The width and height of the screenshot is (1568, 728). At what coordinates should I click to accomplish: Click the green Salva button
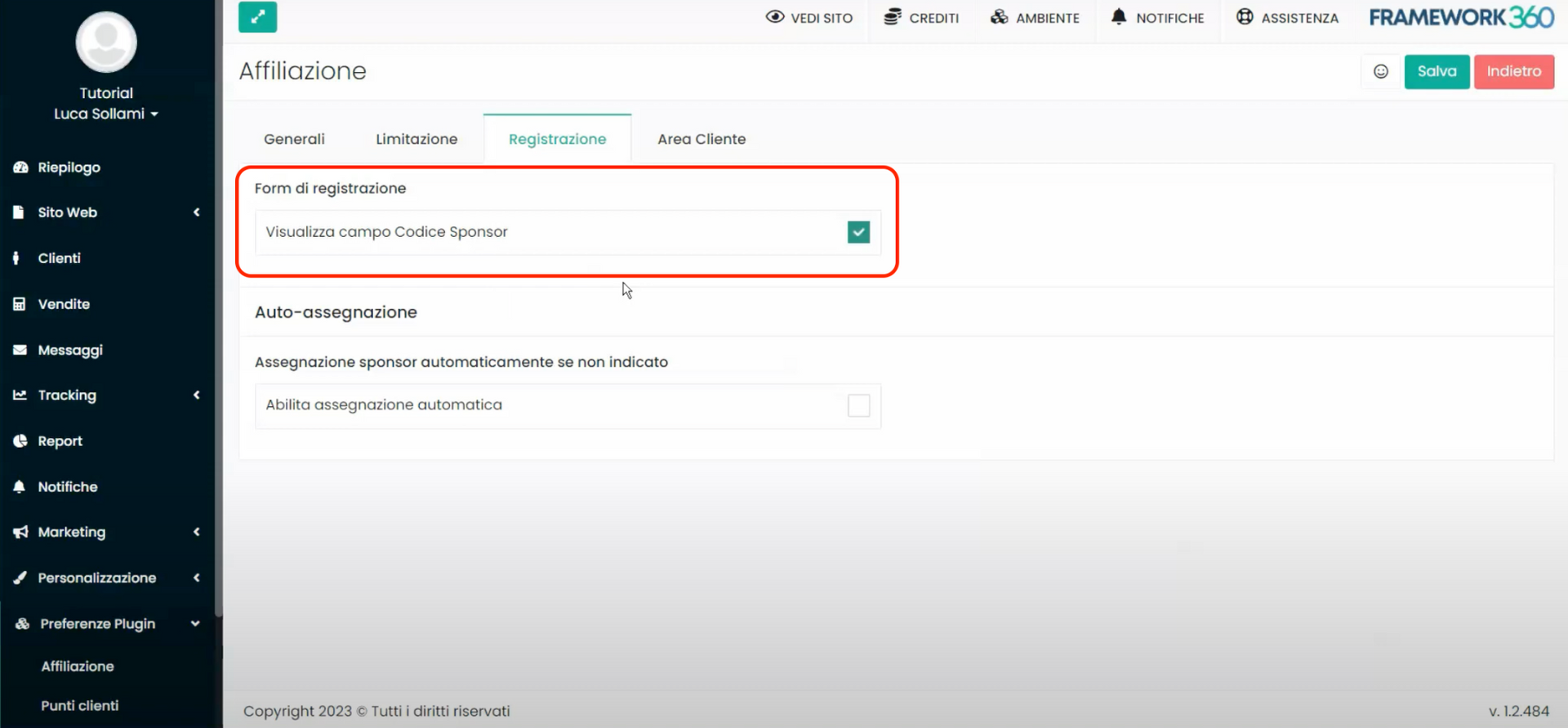click(x=1437, y=72)
